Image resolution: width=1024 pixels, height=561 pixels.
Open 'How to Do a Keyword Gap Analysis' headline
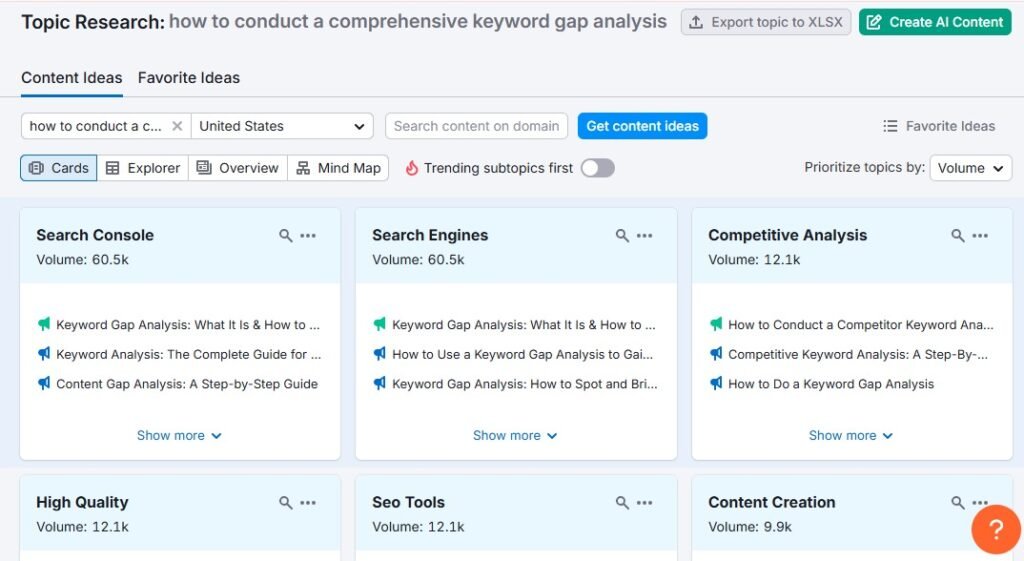pos(831,384)
